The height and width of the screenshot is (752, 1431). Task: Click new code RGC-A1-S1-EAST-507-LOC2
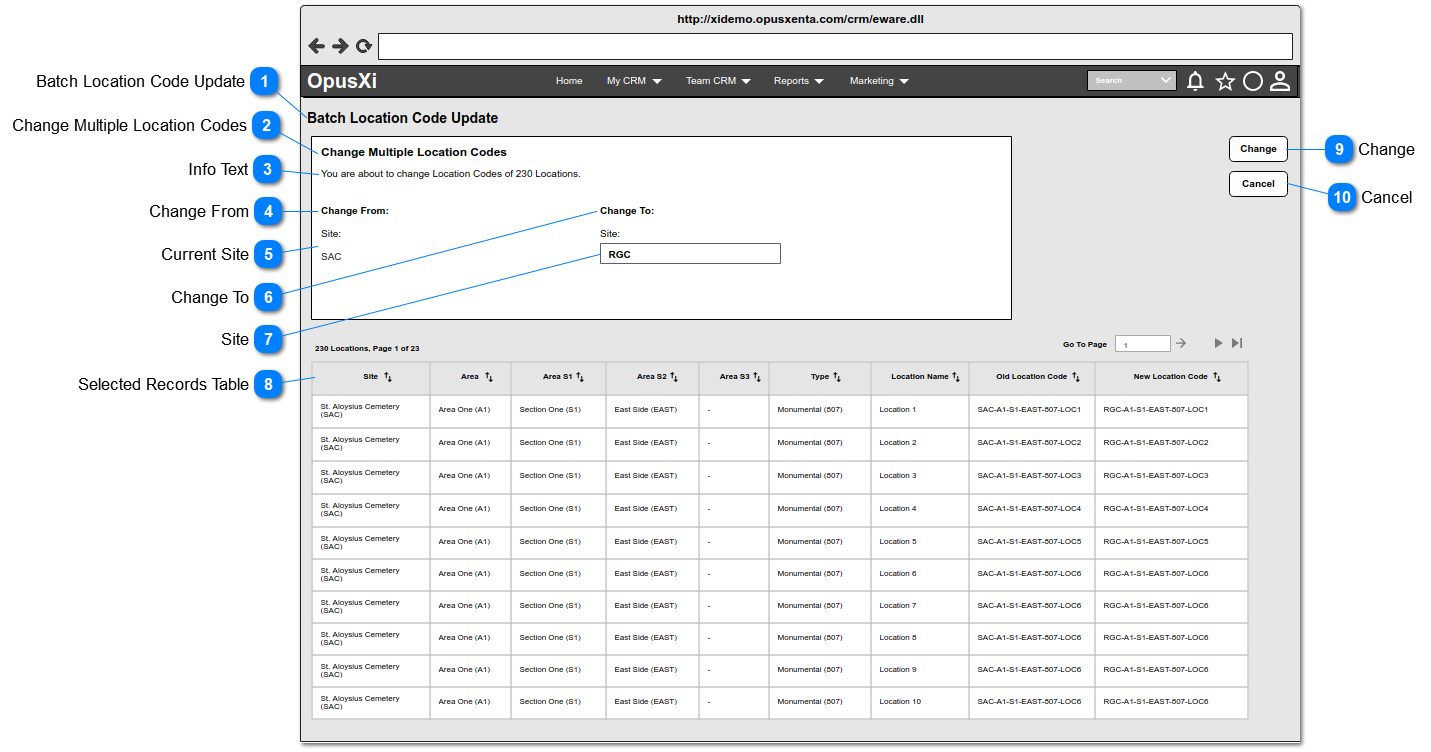pos(1155,443)
